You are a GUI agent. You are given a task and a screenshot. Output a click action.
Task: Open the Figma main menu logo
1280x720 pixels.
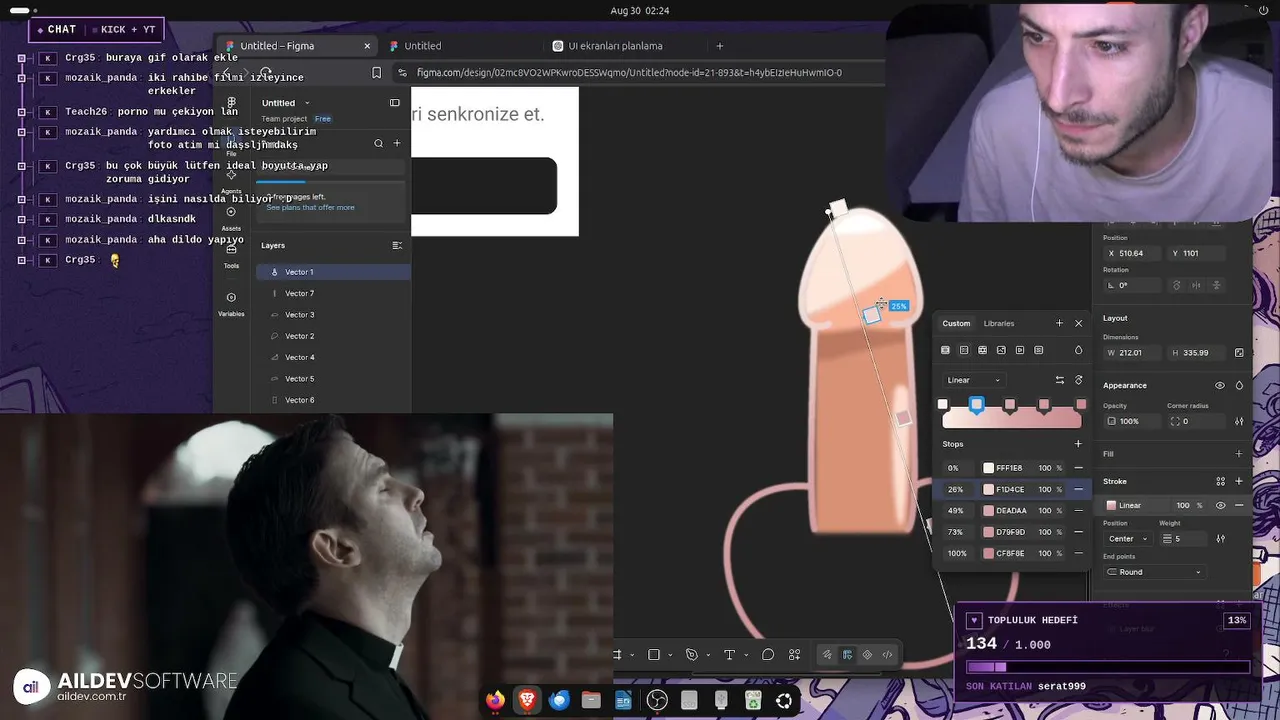[x=231, y=103]
